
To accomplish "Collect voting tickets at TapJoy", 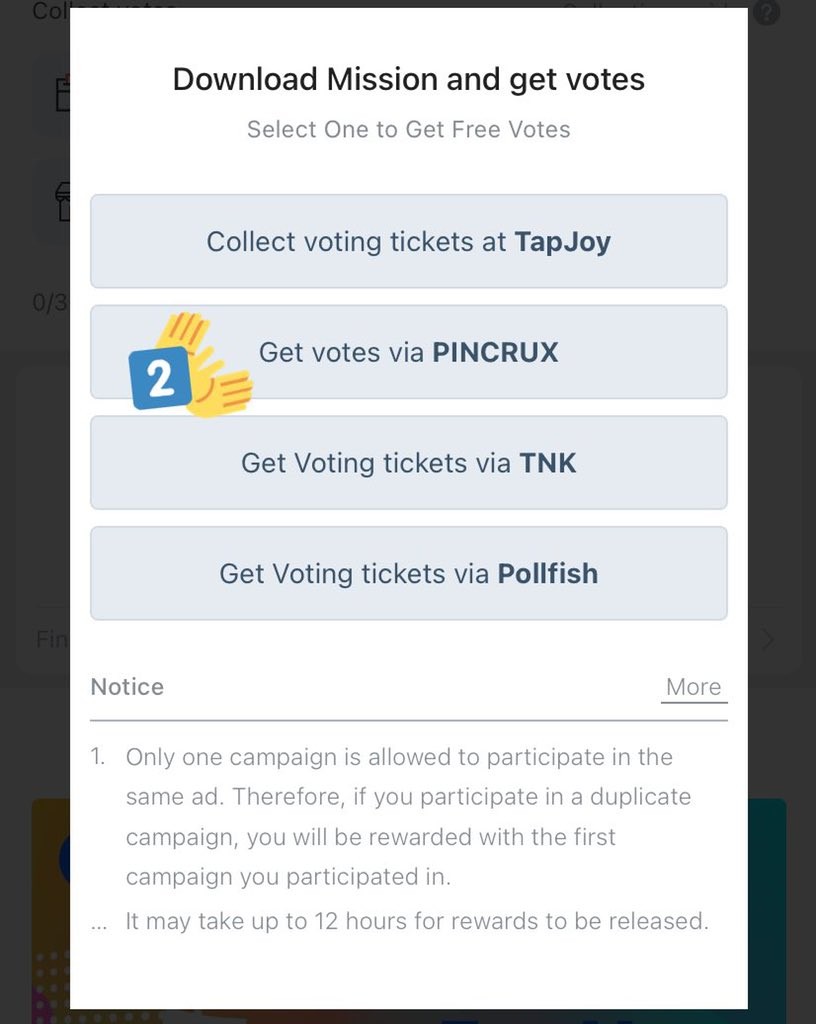I will tap(408, 242).
